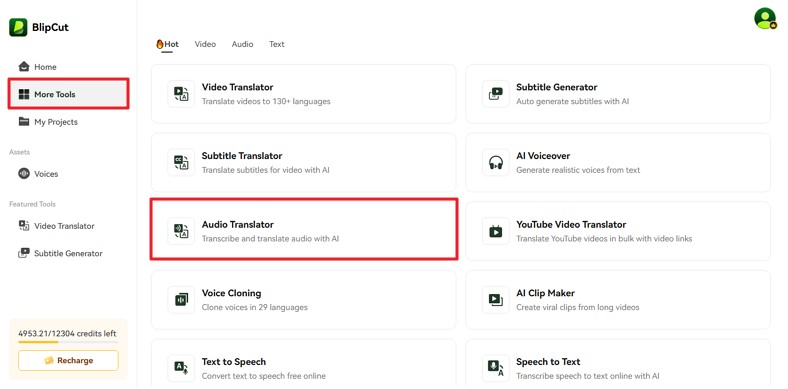The width and height of the screenshot is (788, 389).
Task: Click 'Translate YouTube videos in bulk' description
Action: (604, 239)
